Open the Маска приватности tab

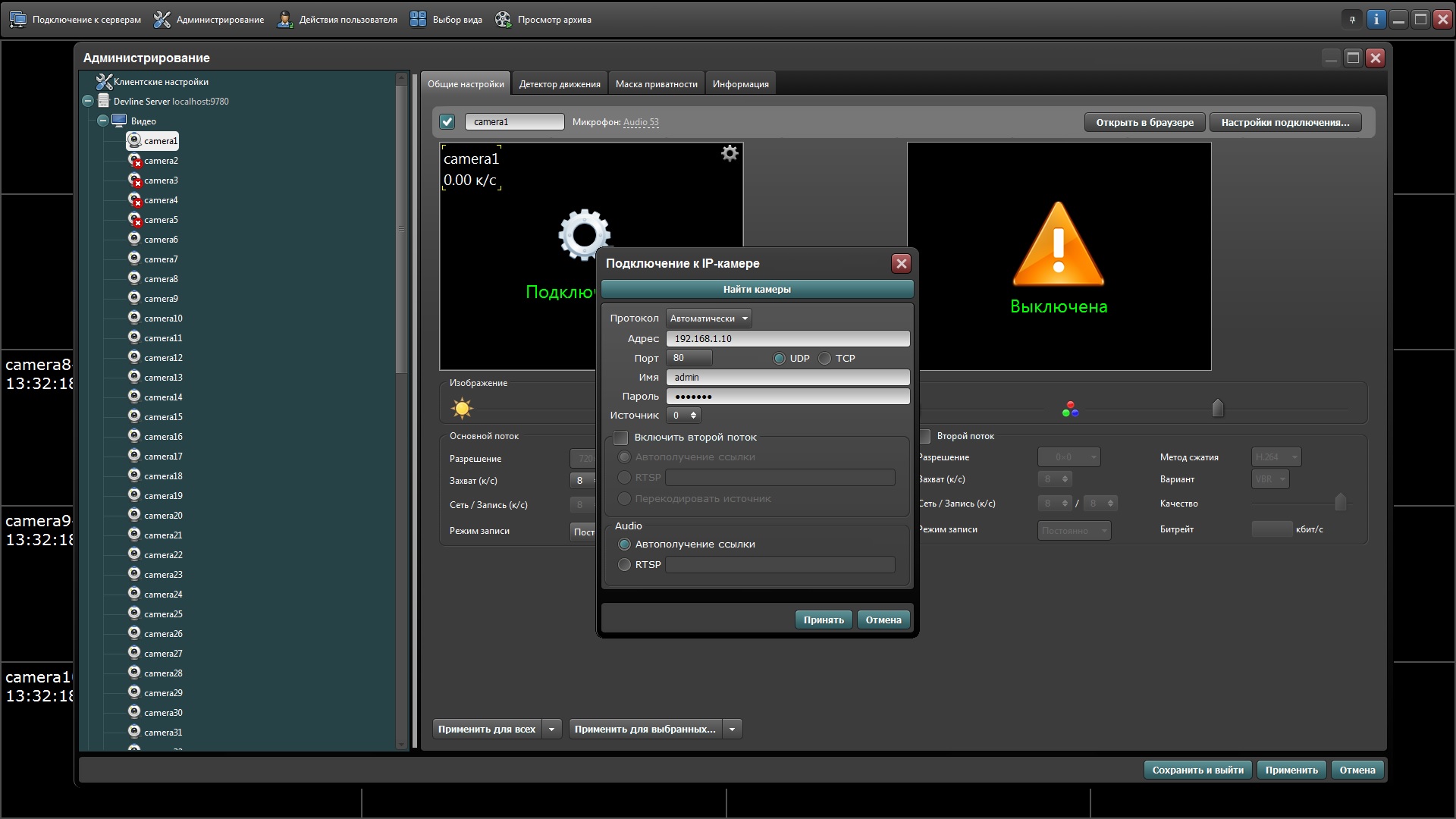click(x=656, y=84)
